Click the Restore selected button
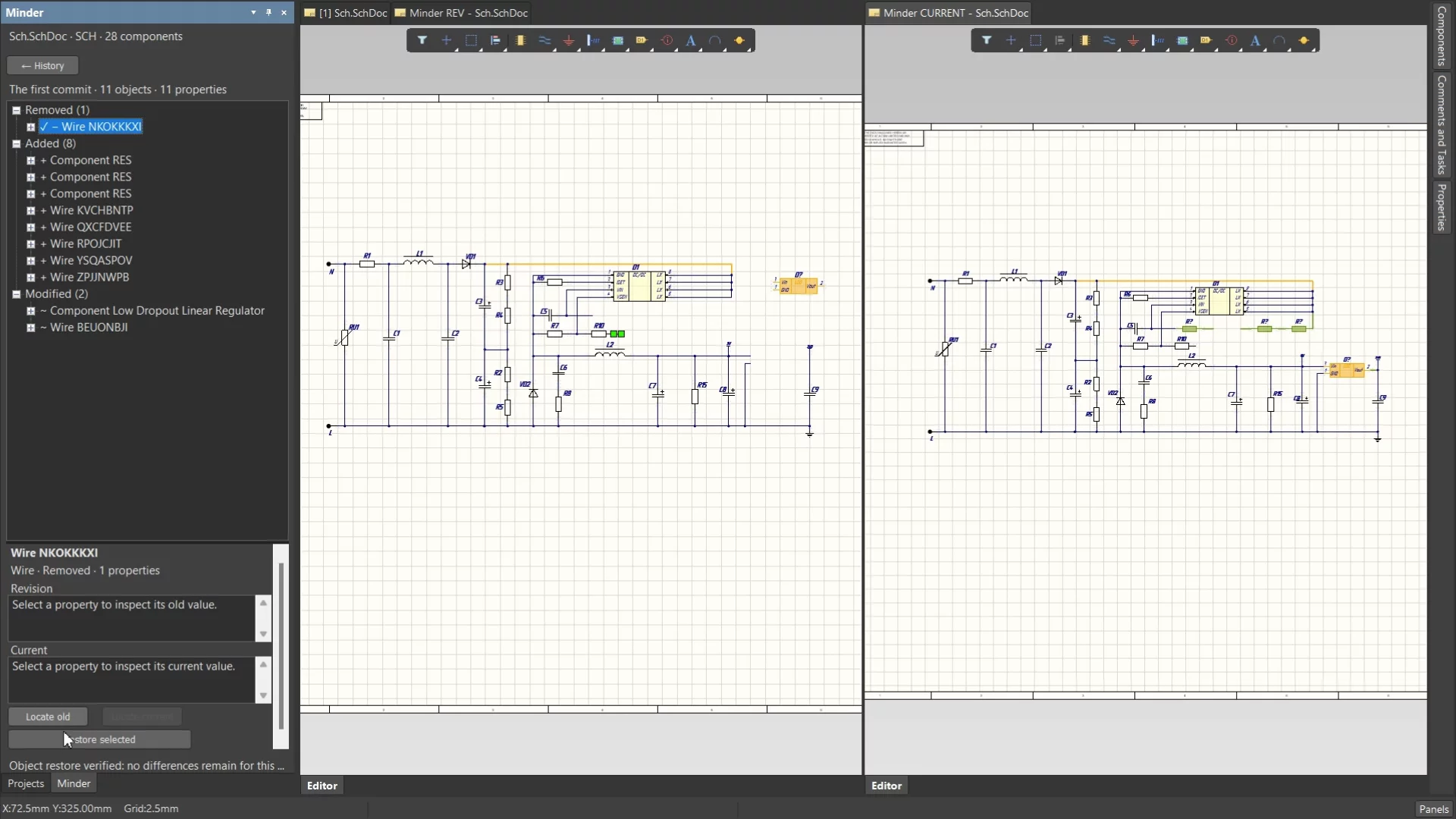 tap(99, 739)
